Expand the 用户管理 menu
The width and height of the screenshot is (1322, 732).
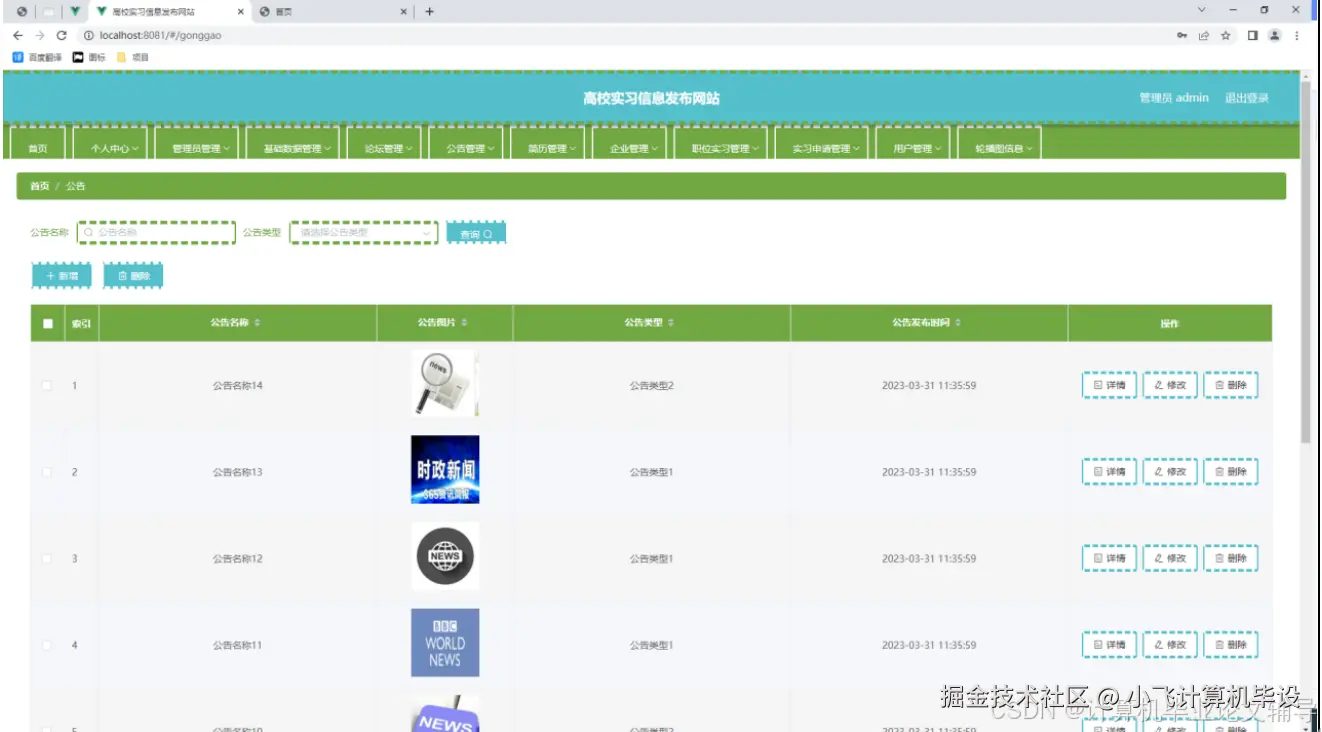tap(913, 142)
